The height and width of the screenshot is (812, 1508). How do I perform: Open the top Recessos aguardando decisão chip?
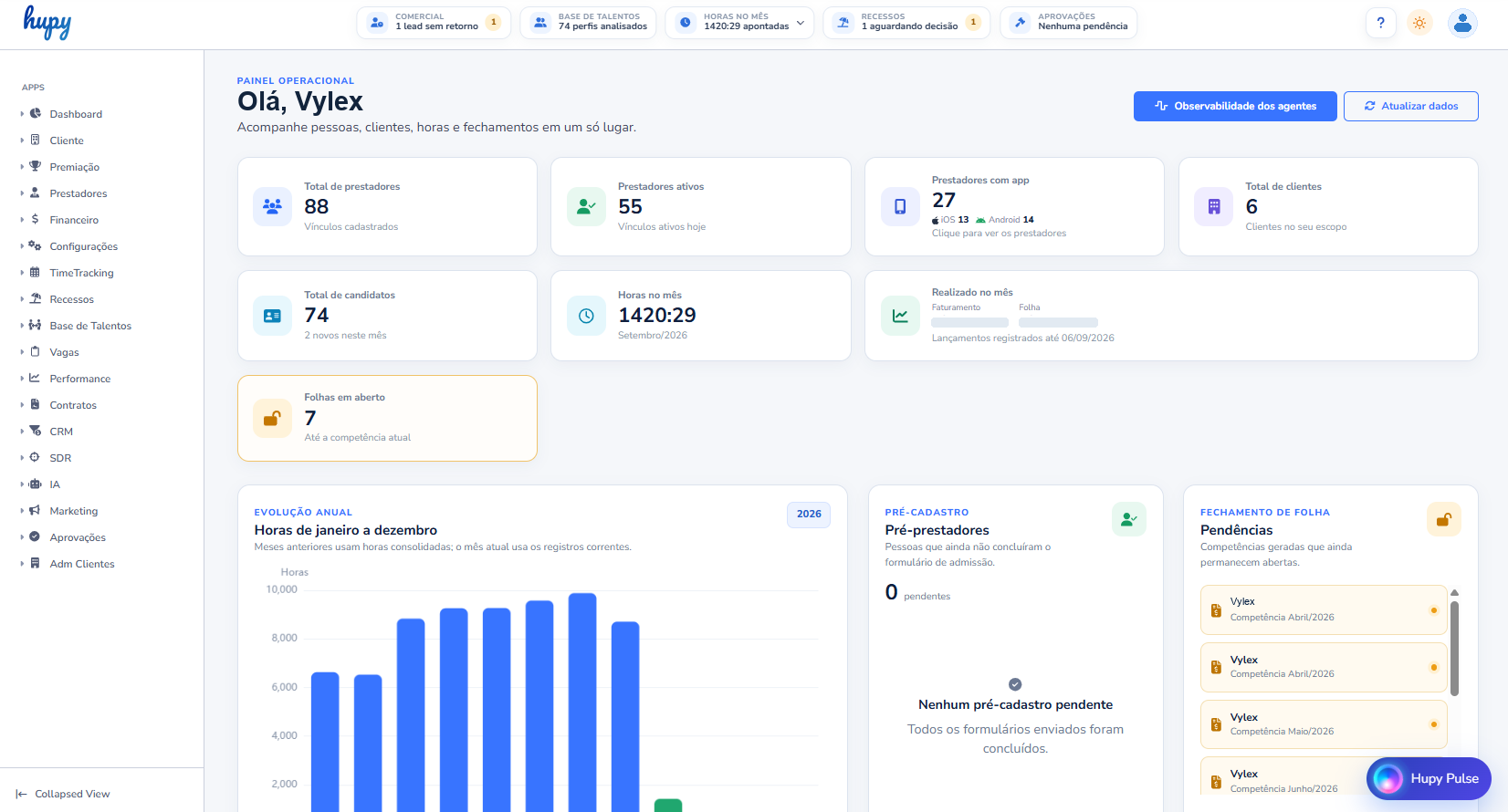point(907,23)
